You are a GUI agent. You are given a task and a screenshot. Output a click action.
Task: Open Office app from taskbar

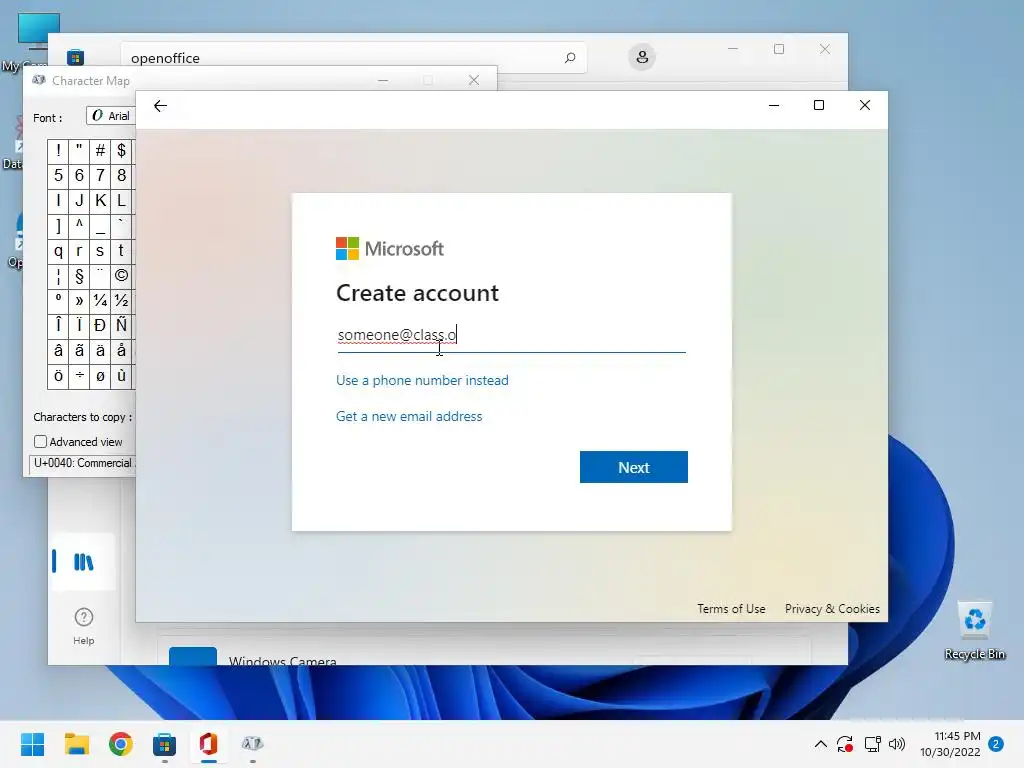coord(208,744)
